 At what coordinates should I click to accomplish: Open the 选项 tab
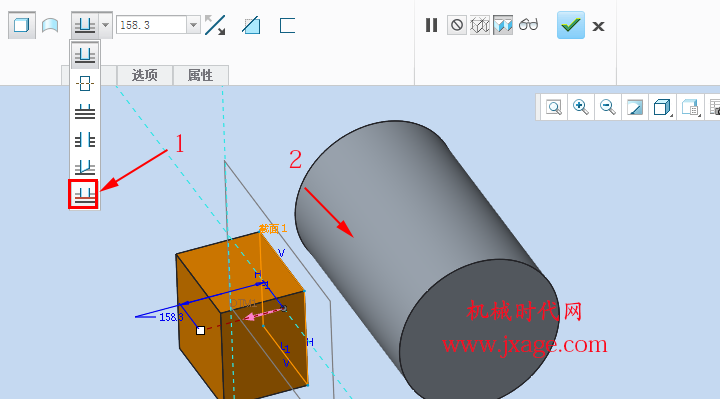(x=145, y=75)
